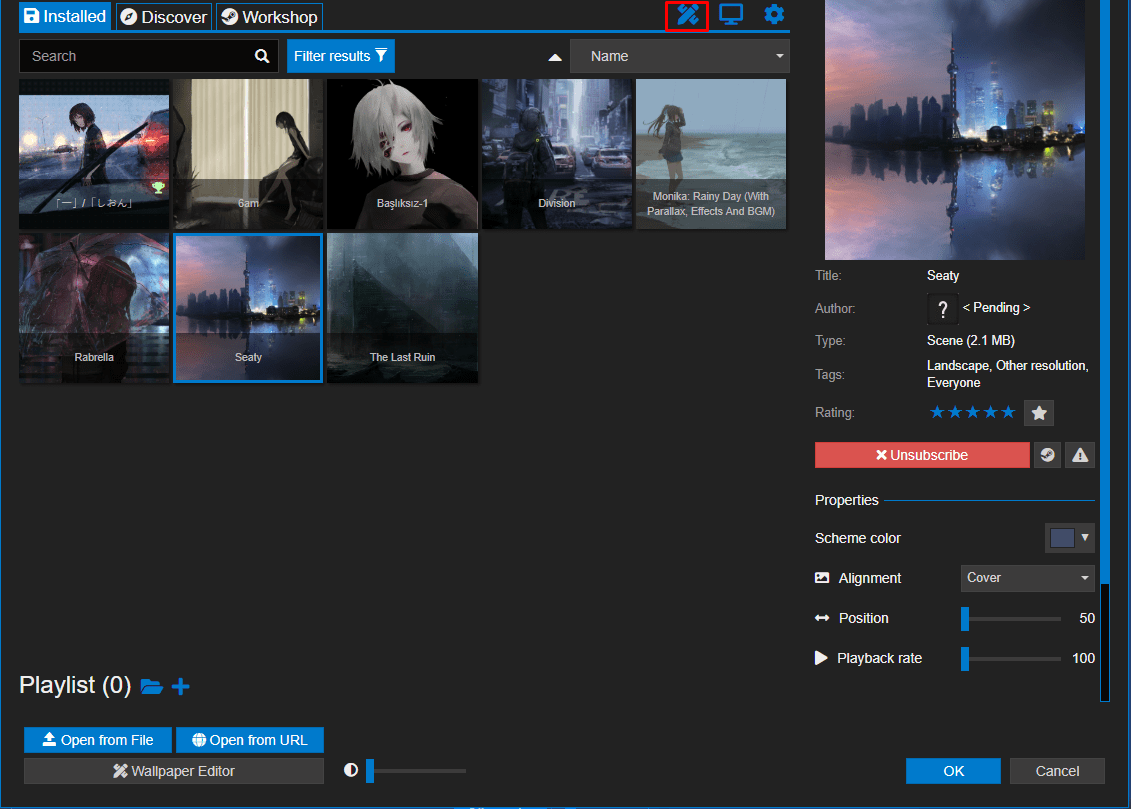Select the Başlıksız-1 wallpaper thumbnail

point(402,154)
